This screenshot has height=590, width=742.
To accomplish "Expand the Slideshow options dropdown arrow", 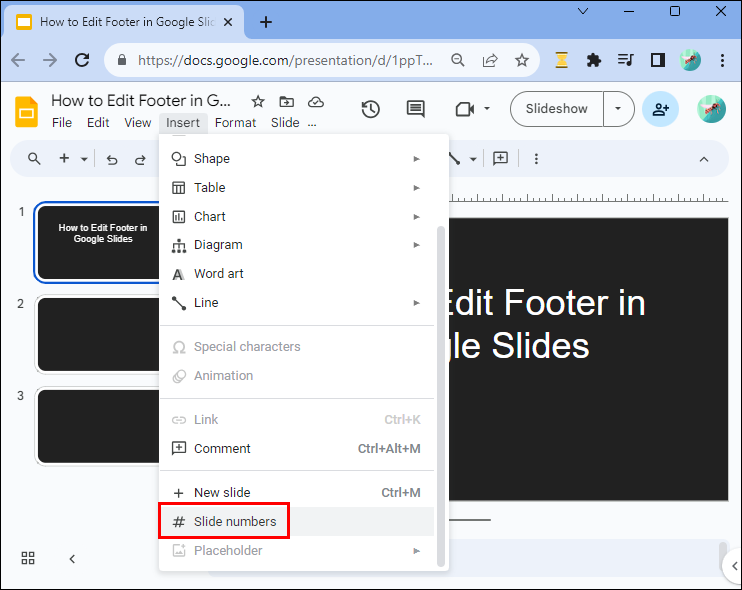I will (619, 109).
